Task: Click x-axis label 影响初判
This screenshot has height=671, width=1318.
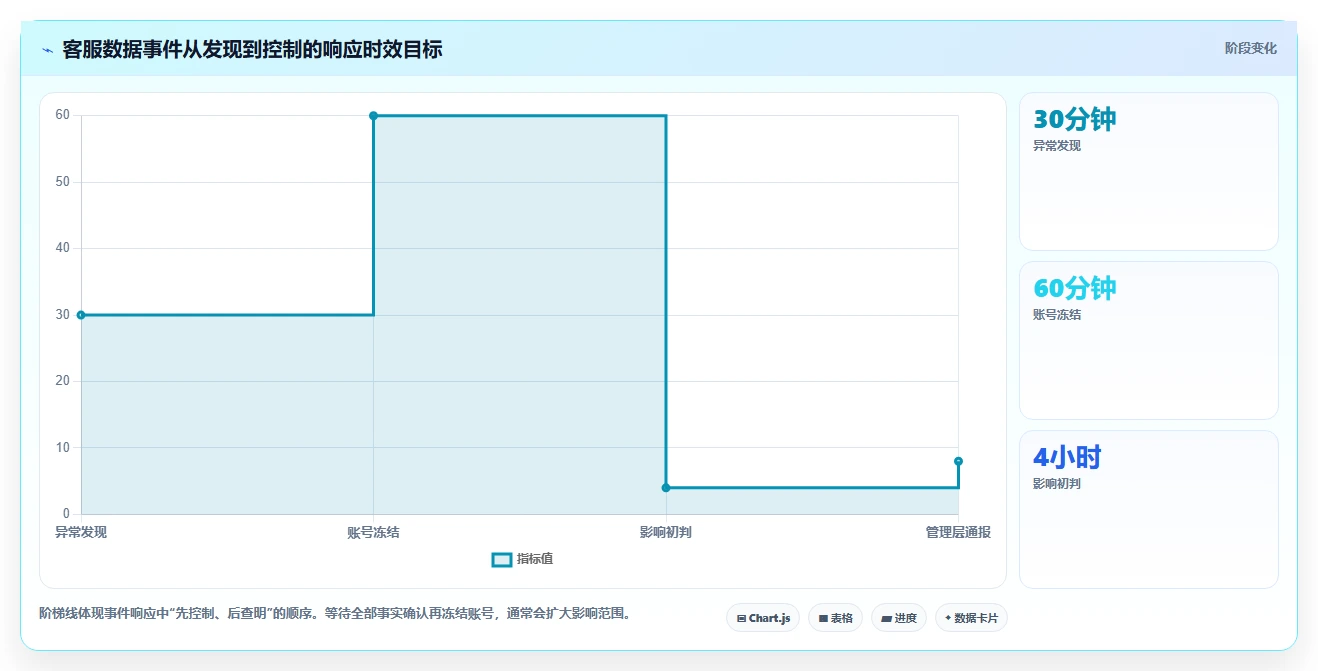Action: [666, 532]
